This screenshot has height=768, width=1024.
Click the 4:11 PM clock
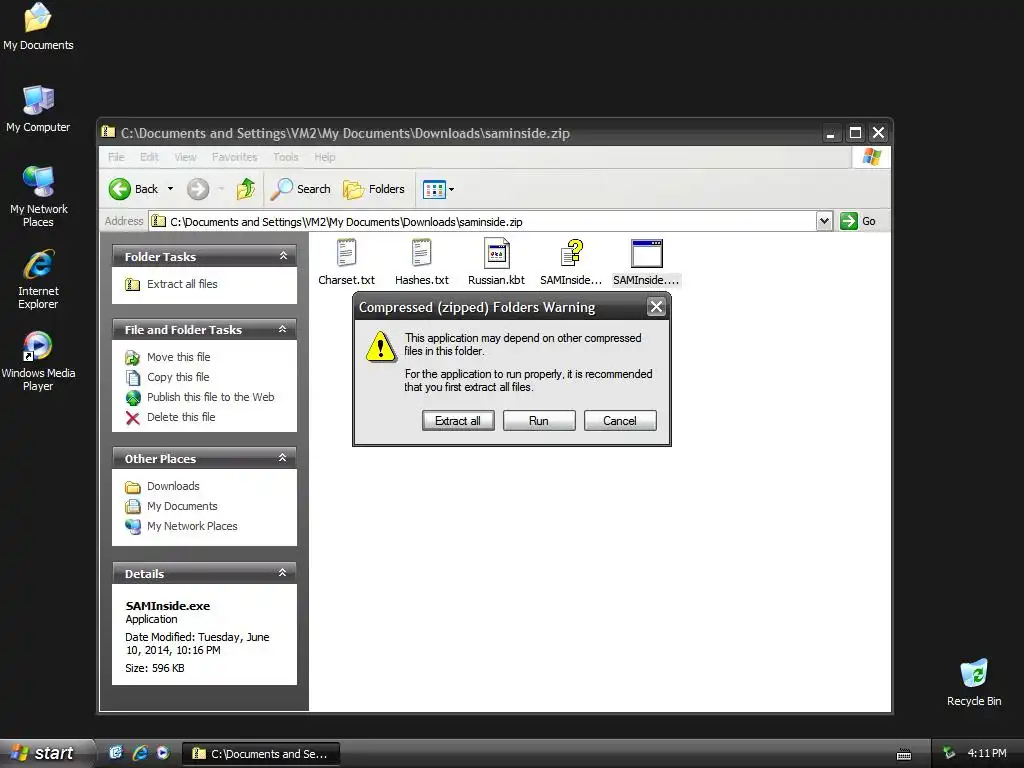(x=987, y=754)
